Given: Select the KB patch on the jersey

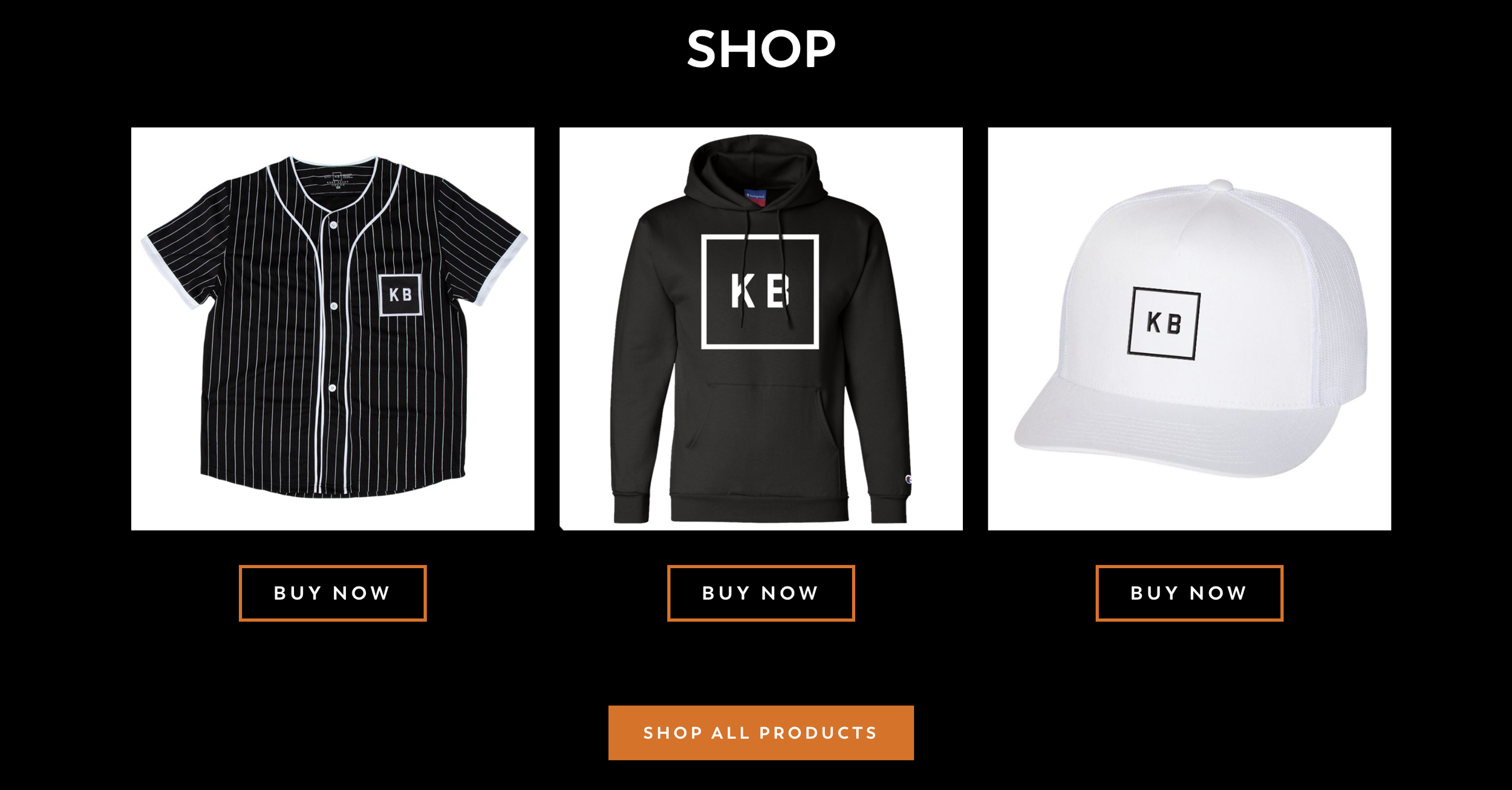Looking at the screenshot, I should point(400,294).
